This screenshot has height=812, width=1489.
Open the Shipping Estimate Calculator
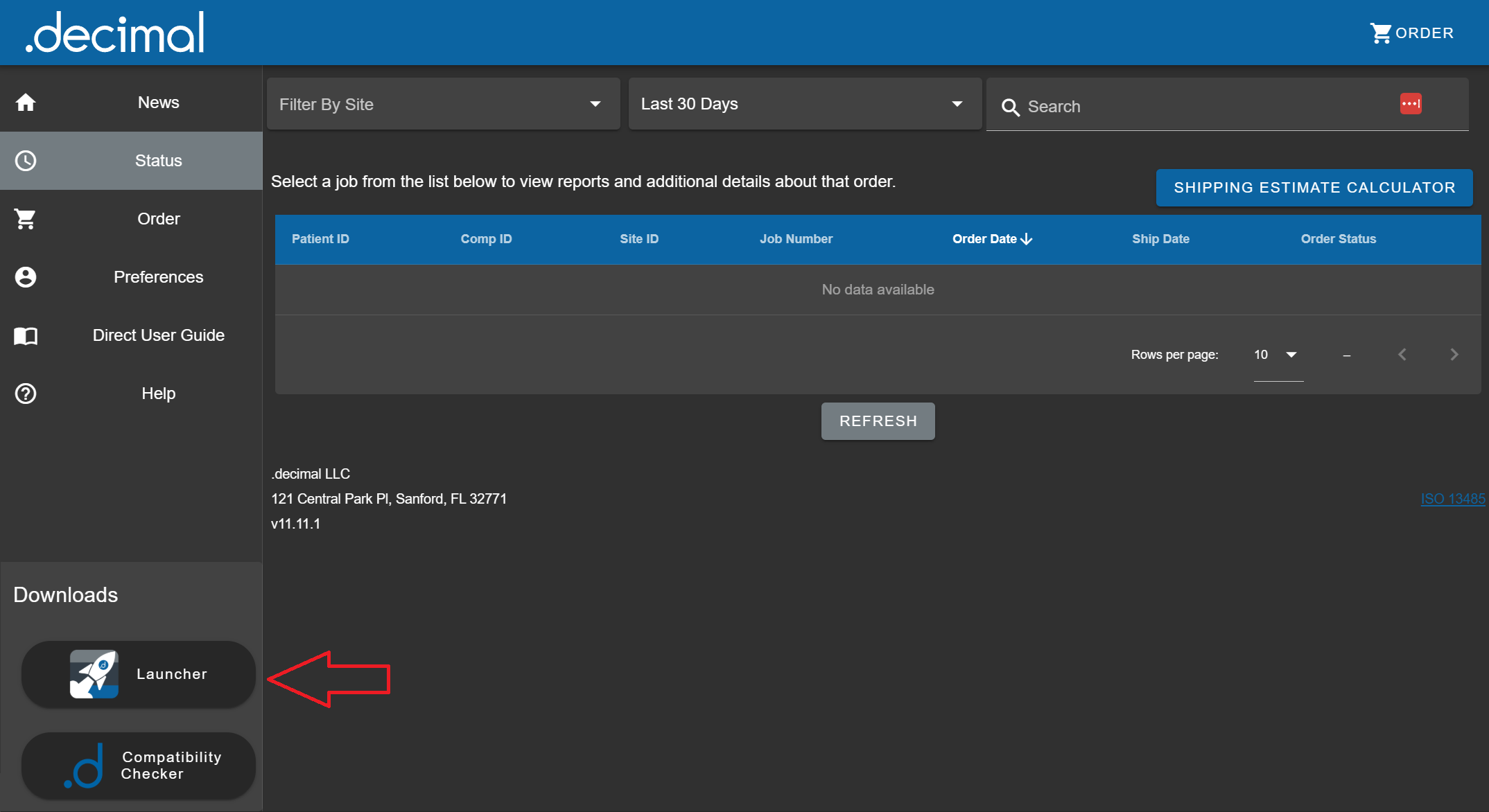pos(1314,188)
